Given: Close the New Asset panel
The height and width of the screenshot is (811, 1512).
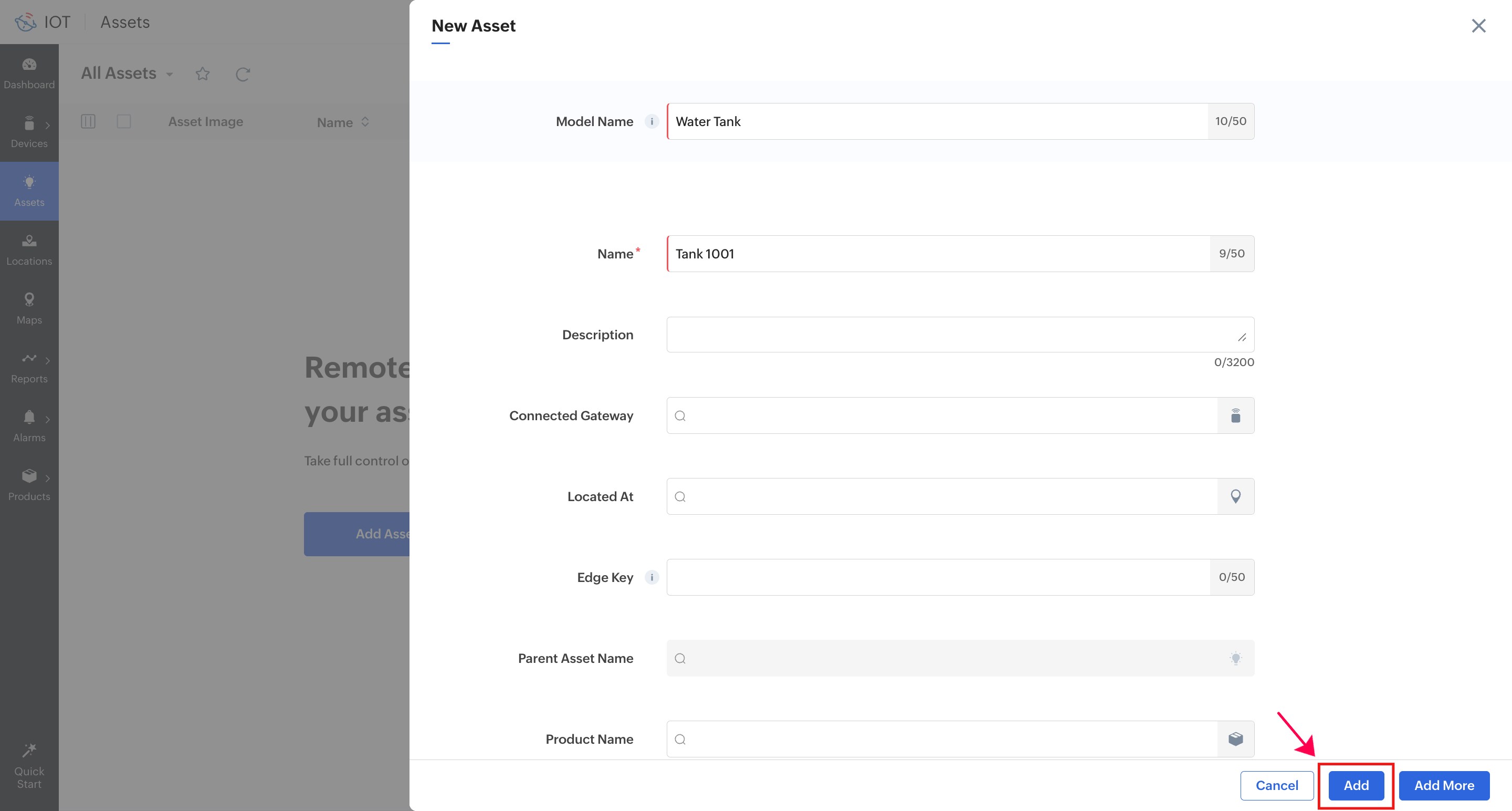Looking at the screenshot, I should [x=1478, y=25].
